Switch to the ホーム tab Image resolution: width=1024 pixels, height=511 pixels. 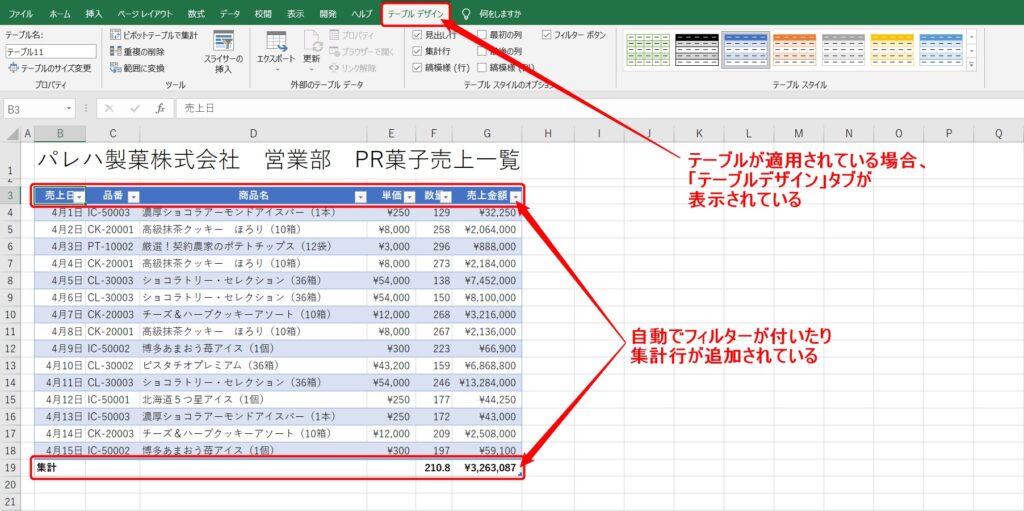pyautogui.click(x=60, y=13)
